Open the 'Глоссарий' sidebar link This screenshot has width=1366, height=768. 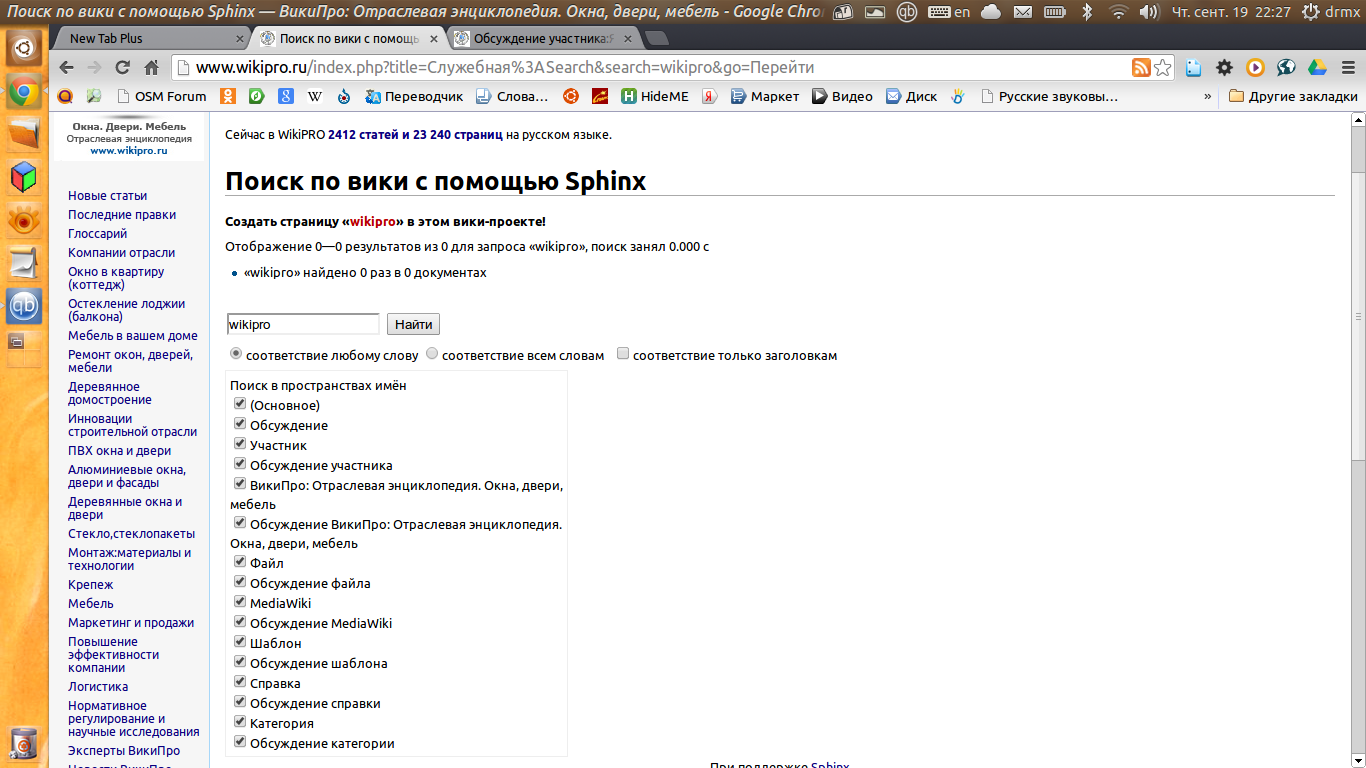pos(97,233)
